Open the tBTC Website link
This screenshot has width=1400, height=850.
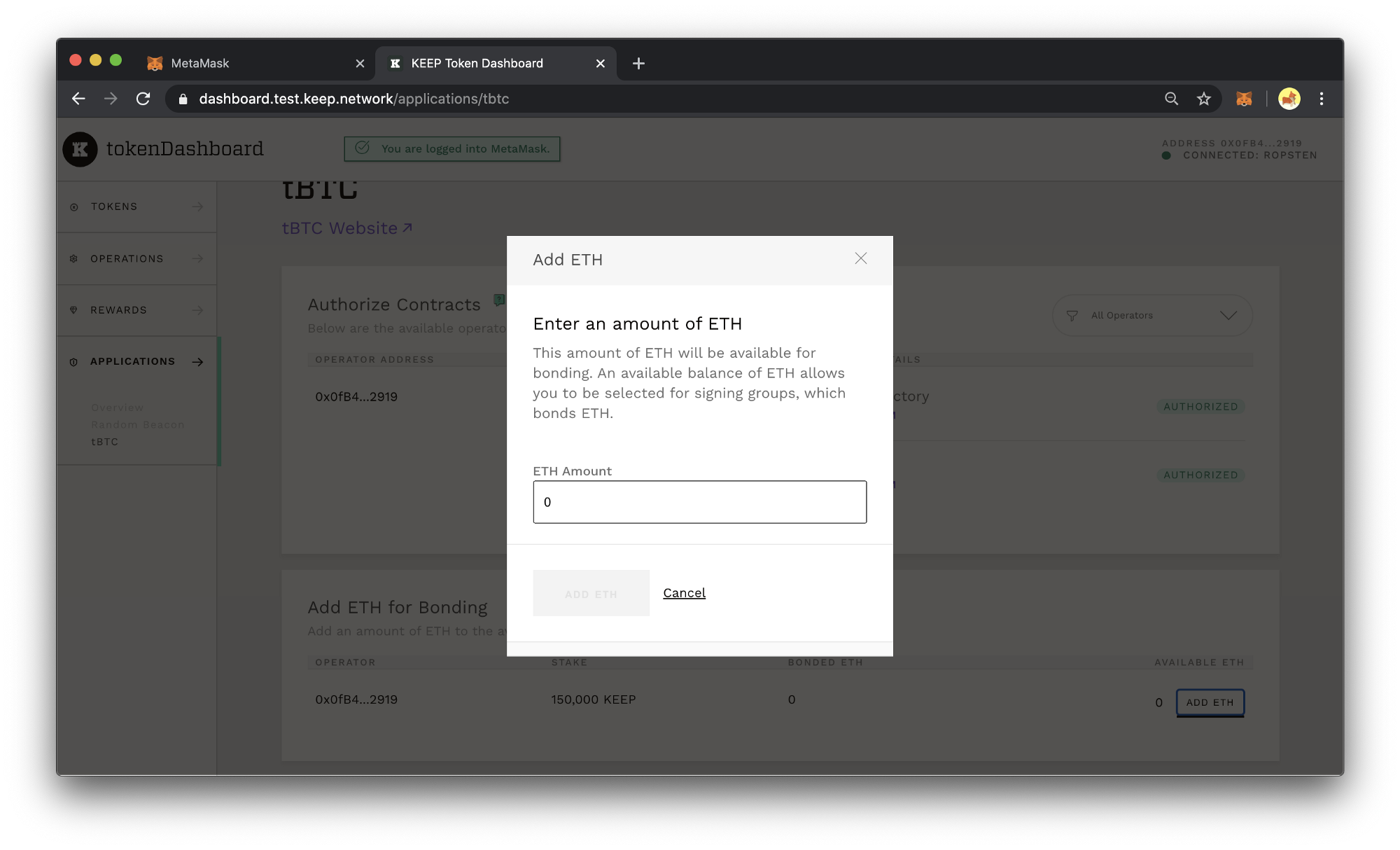pos(347,228)
